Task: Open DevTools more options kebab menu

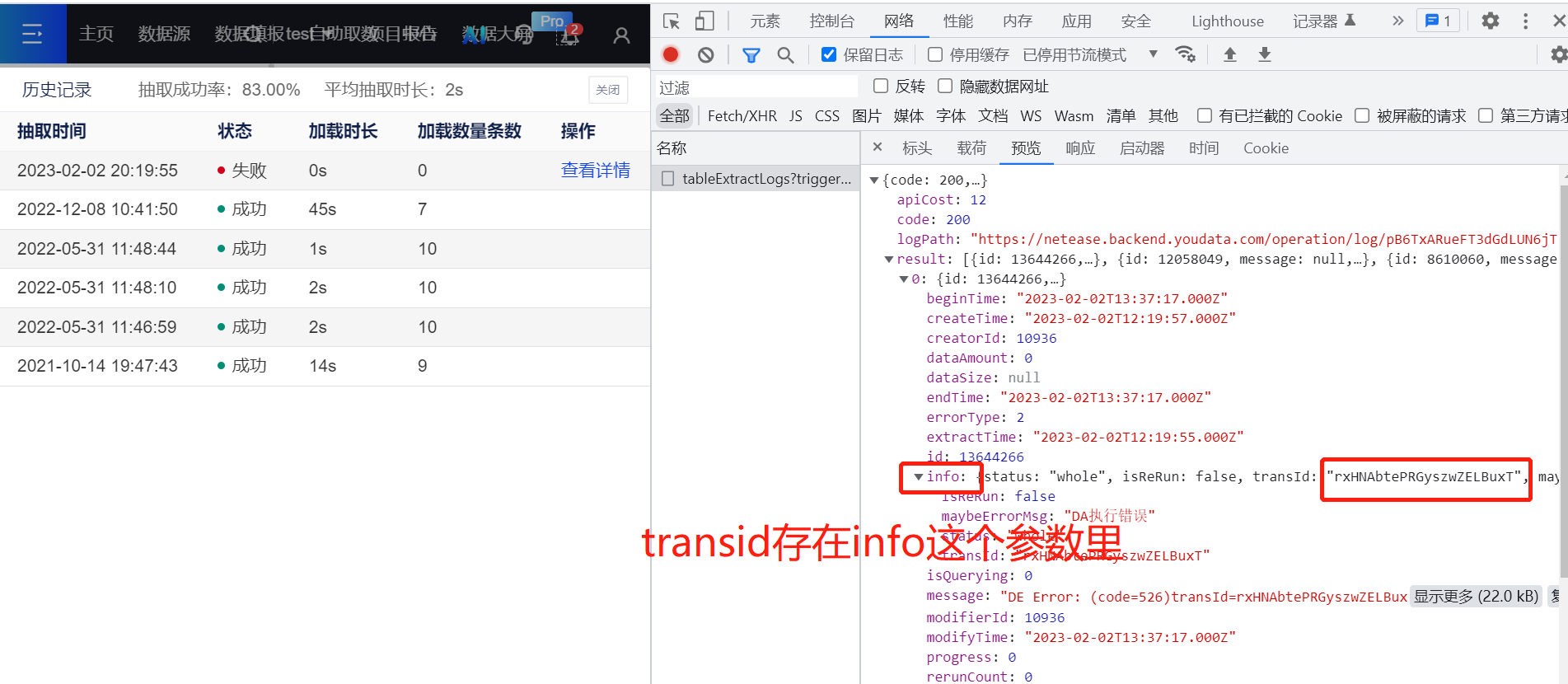Action: [1526, 21]
